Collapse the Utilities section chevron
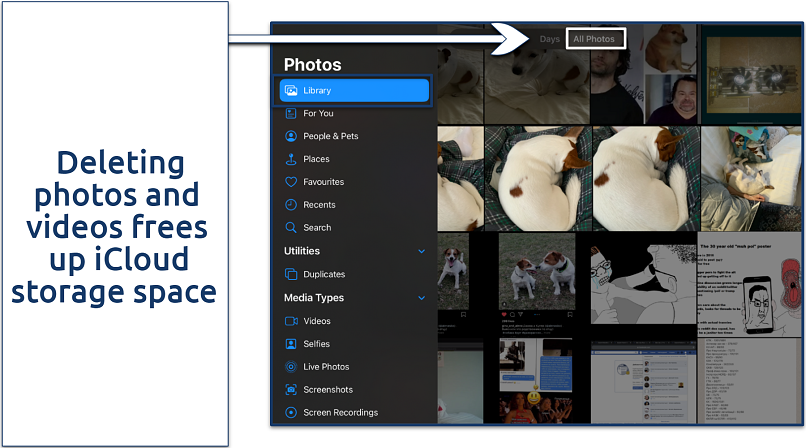The height and width of the screenshot is (448, 806). pos(422,251)
